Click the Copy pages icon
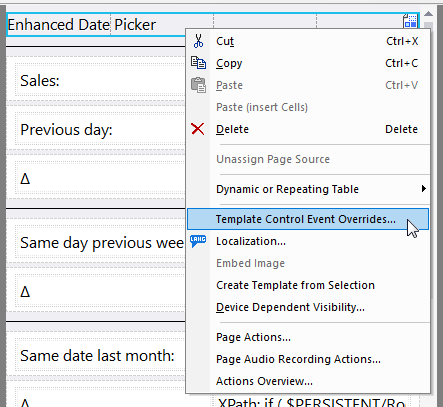This screenshot has width=443, height=407. pos(198,63)
